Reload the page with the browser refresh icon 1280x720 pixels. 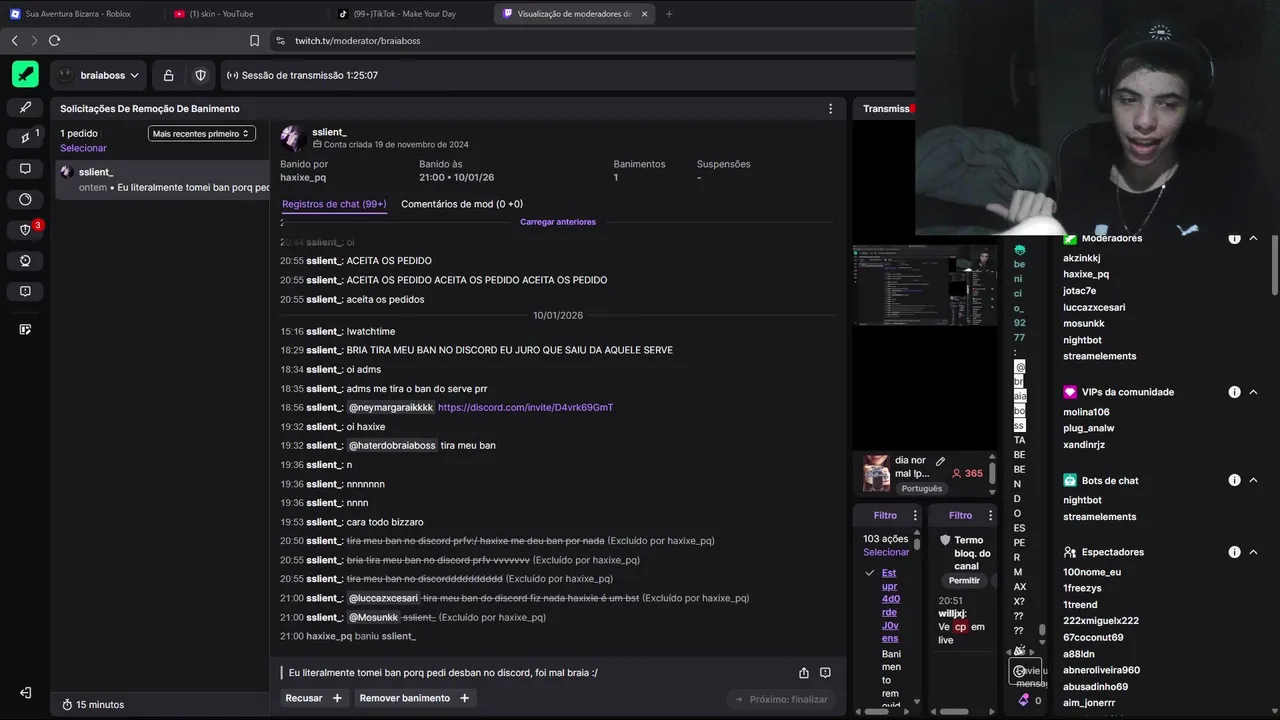click(x=54, y=41)
